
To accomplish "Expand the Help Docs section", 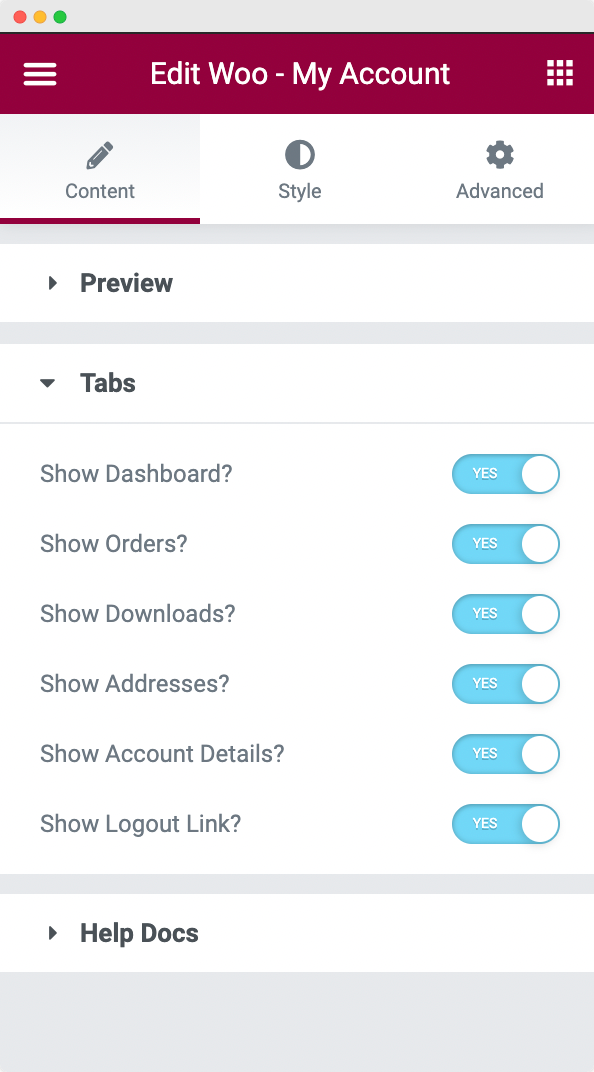I will pos(139,932).
